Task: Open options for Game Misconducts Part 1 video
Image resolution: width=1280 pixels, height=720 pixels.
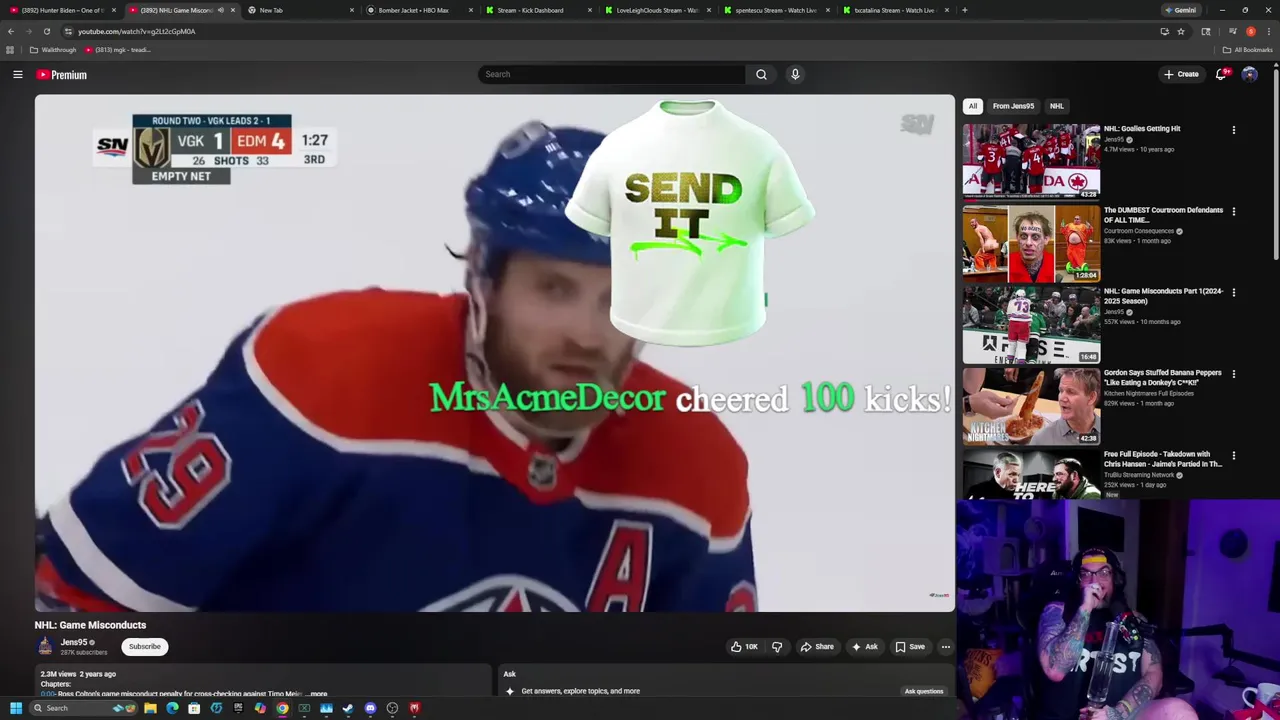Action: 1233,293
